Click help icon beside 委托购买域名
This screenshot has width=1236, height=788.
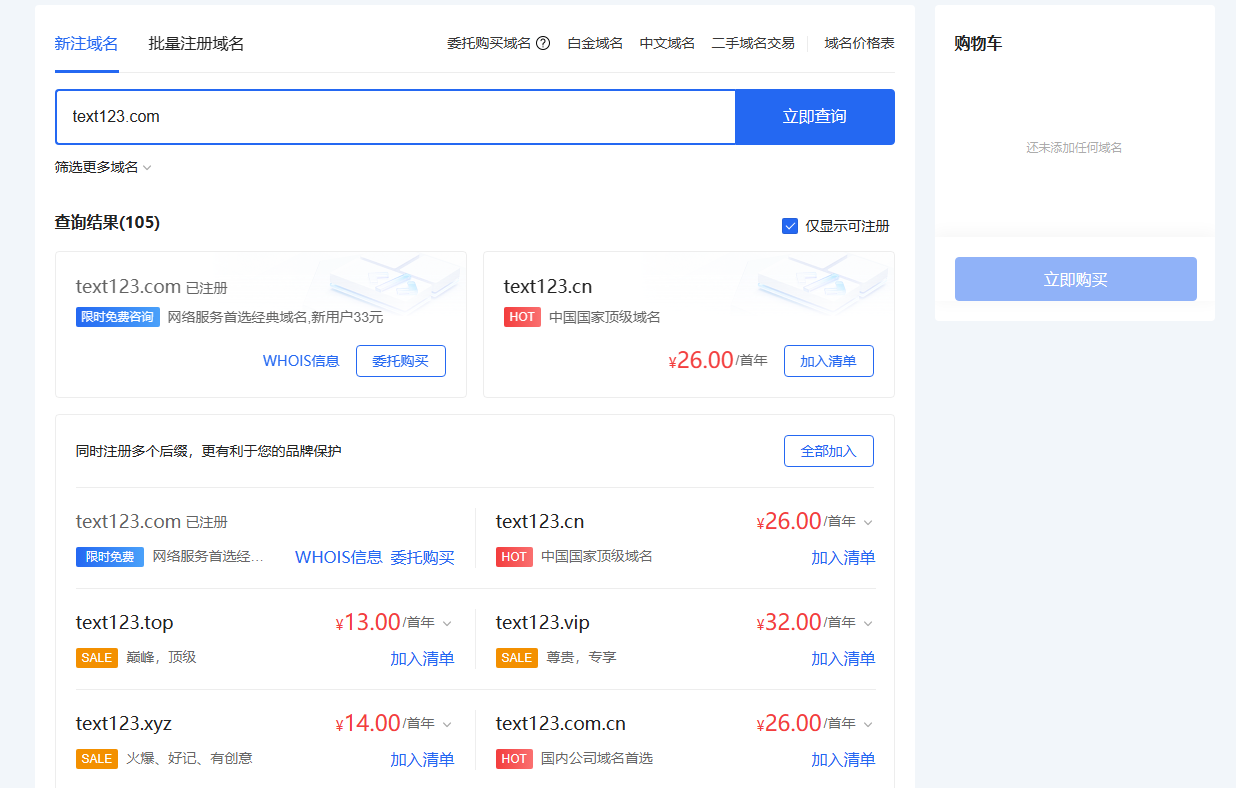tap(543, 43)
